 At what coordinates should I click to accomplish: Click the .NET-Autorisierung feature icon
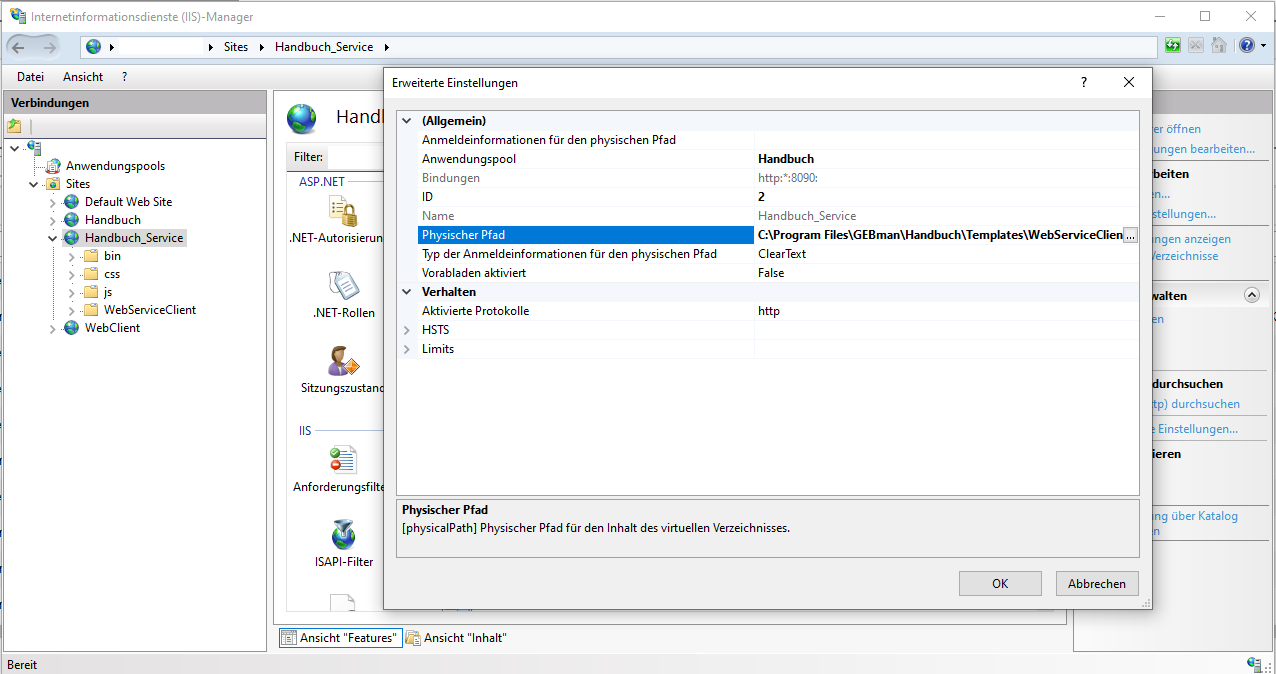343,211
